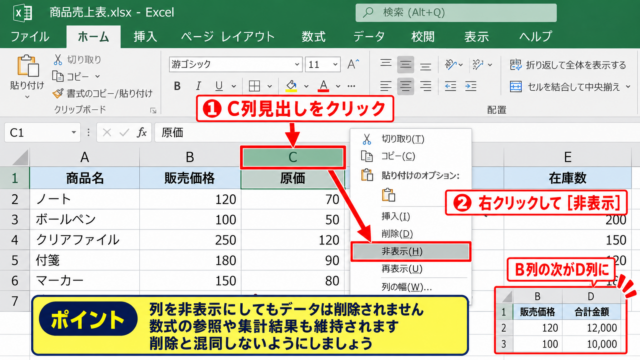Switch to the Insert tab
This screenshot has height=360, width=640.
(x=145, y=37)
